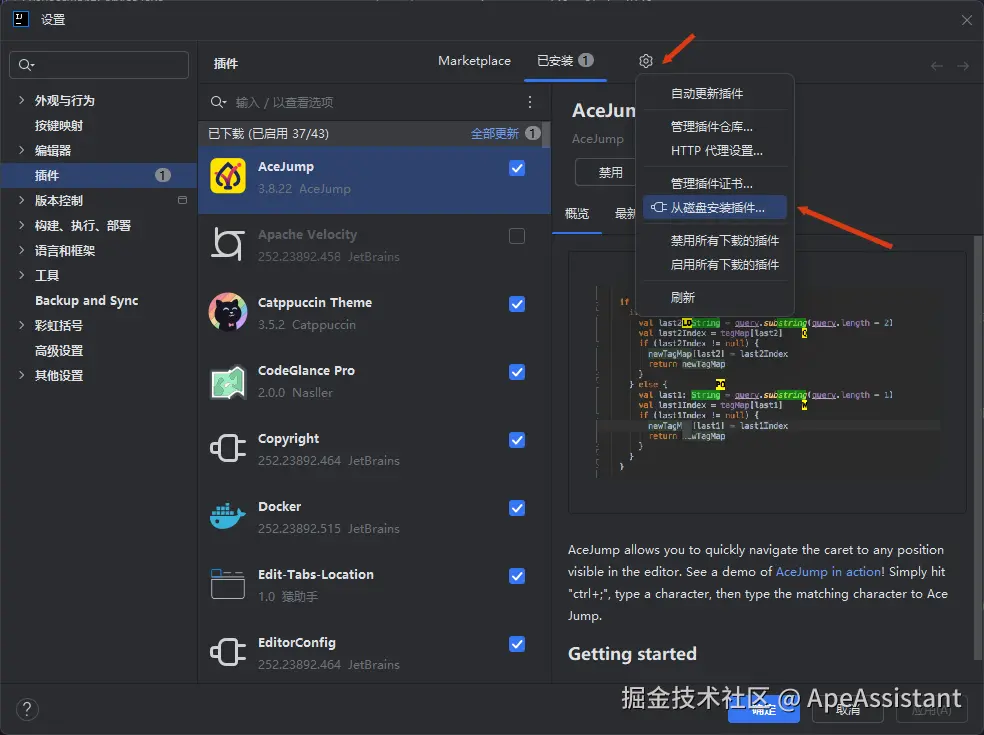Click the Copyright plugin plug icon

pos(228,448)
